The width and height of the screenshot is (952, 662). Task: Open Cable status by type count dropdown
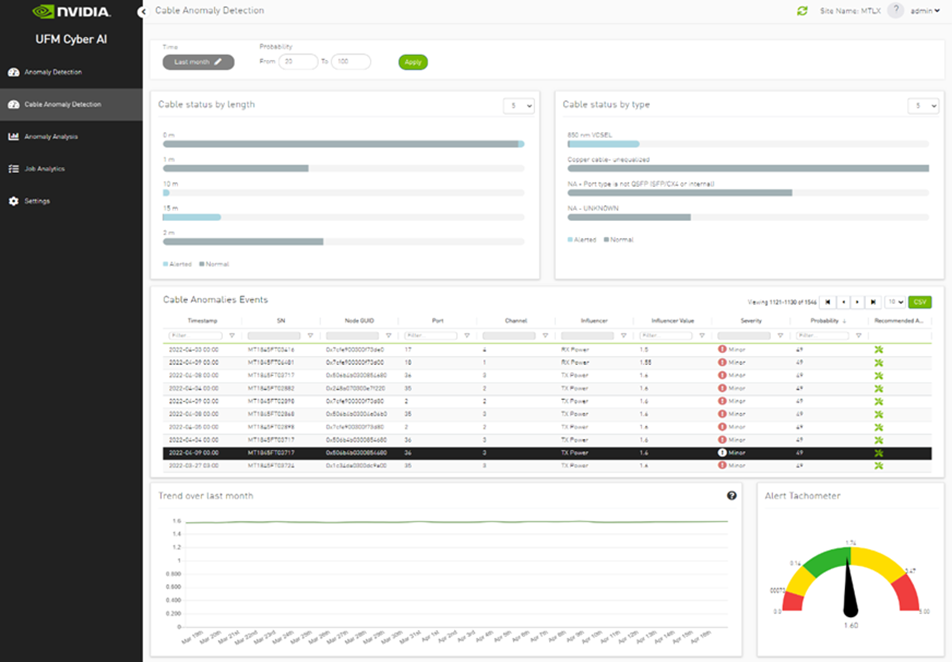[x=922, y=105]
